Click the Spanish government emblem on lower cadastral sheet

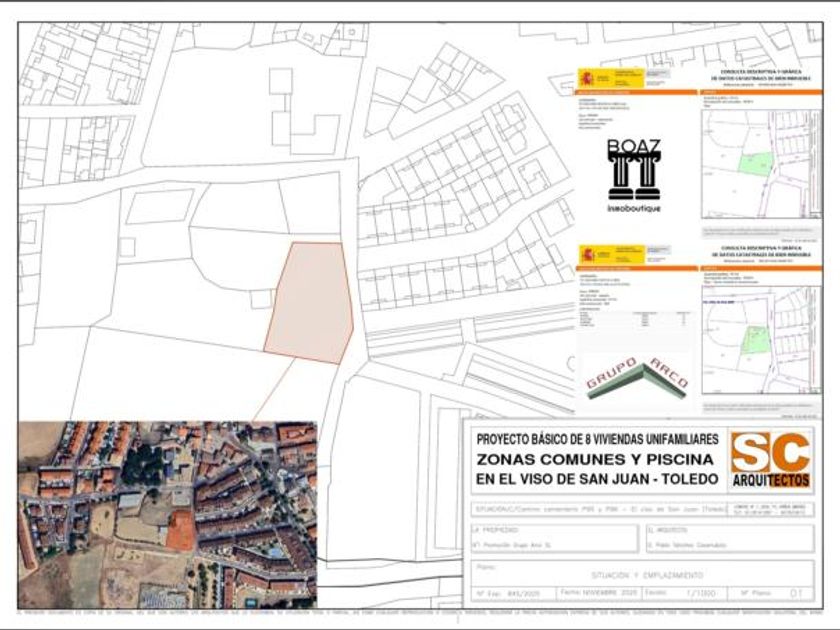[x=588, y=254]
